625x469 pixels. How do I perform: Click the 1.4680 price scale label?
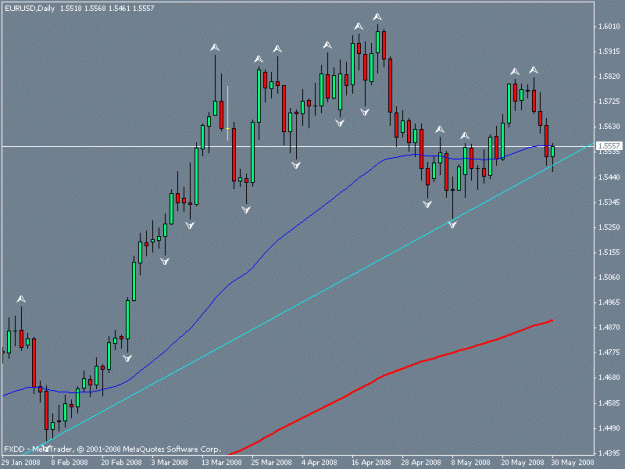point(609,377)
